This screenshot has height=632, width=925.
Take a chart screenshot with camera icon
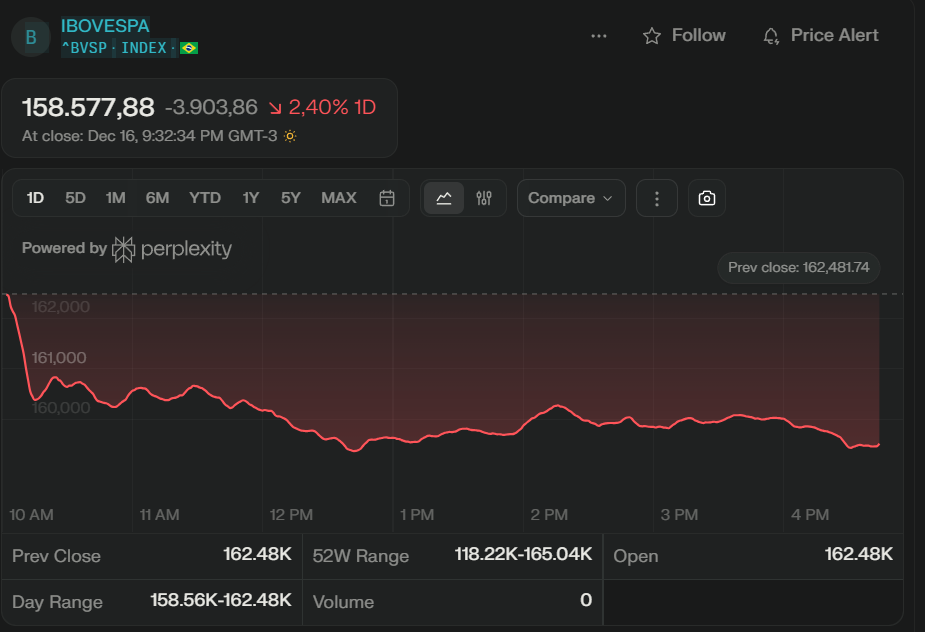[707, 198]
